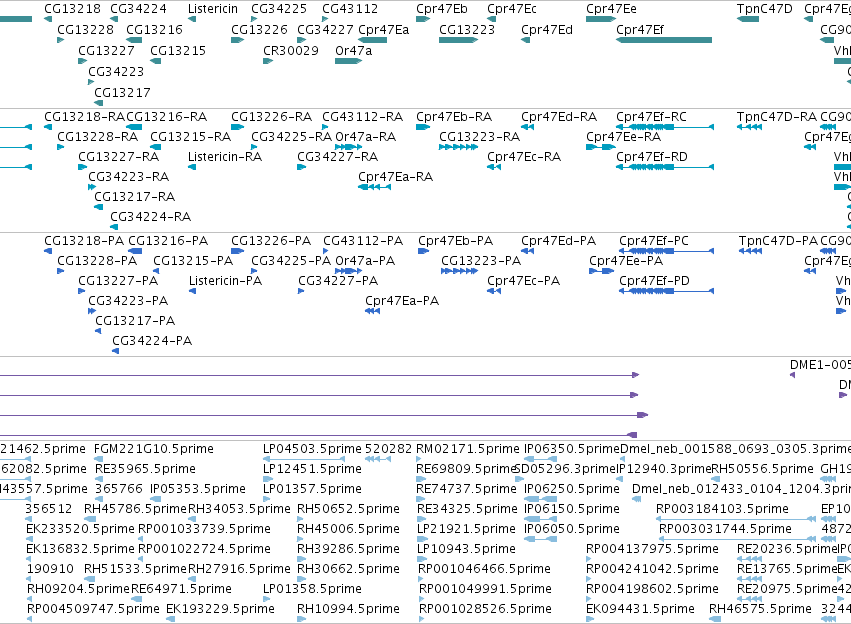Click the Or47a-RA transcript label

pos(365,137)
